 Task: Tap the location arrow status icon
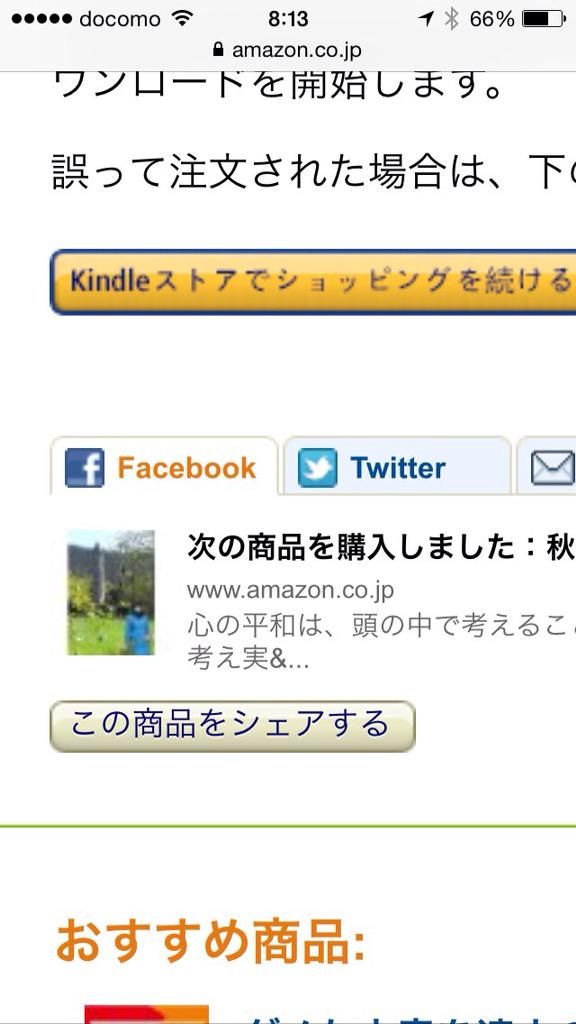[426, 20]
